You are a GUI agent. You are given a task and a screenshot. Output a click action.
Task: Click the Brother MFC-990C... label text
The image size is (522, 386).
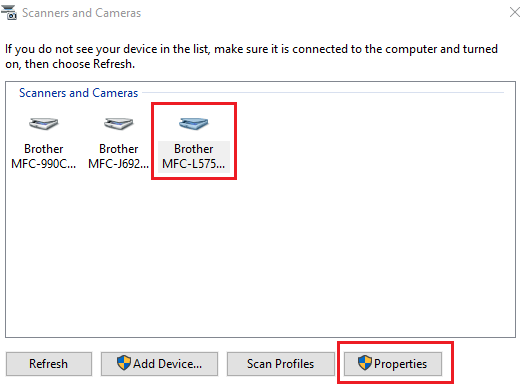(x=44, y=156)
